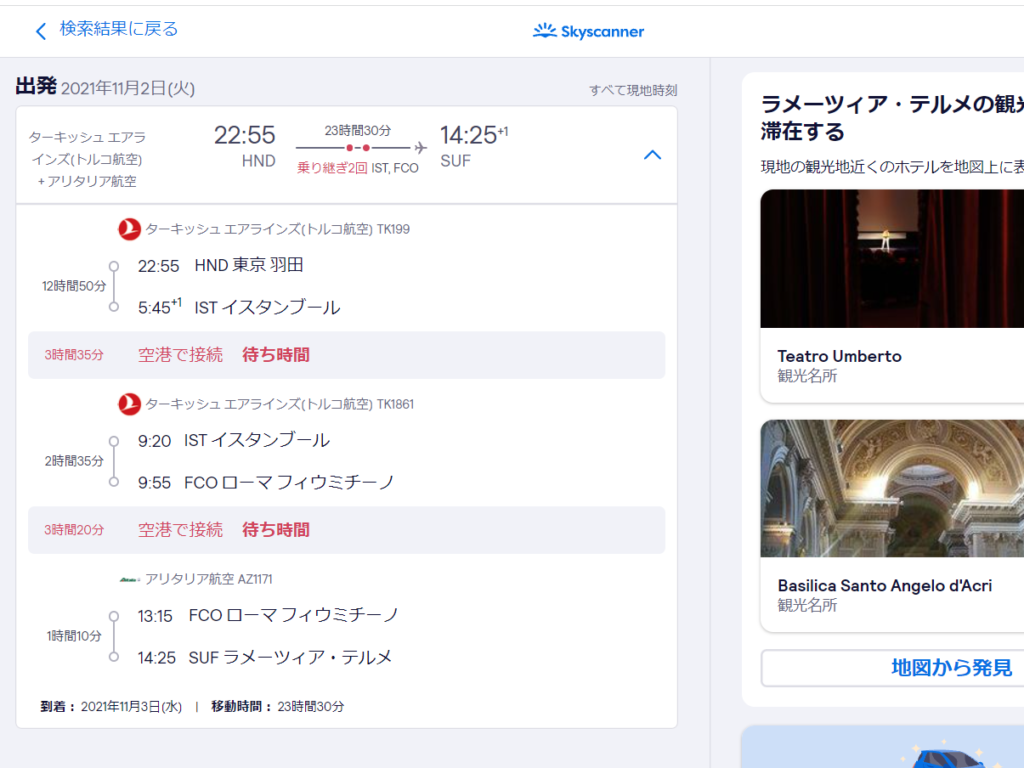Click 観光名所 label under Teatro Umberto
Screen dimensions: 1024x768
point(807,376)
